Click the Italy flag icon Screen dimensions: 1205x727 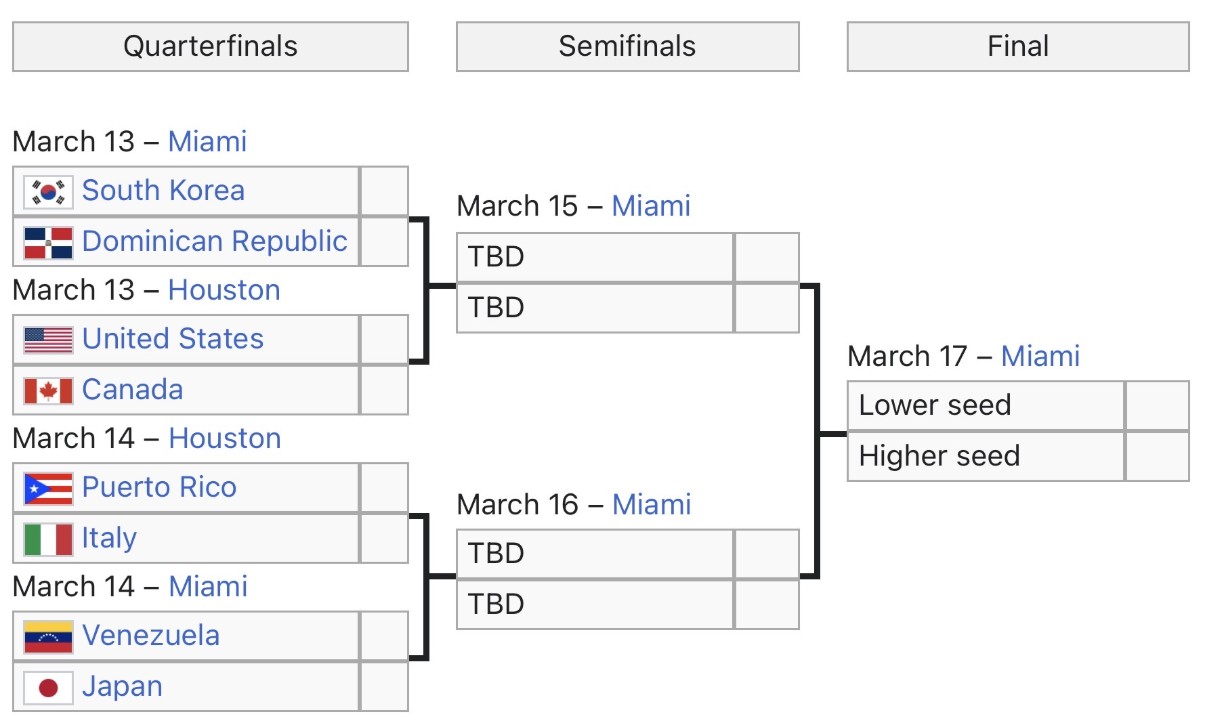pos(48,539)
